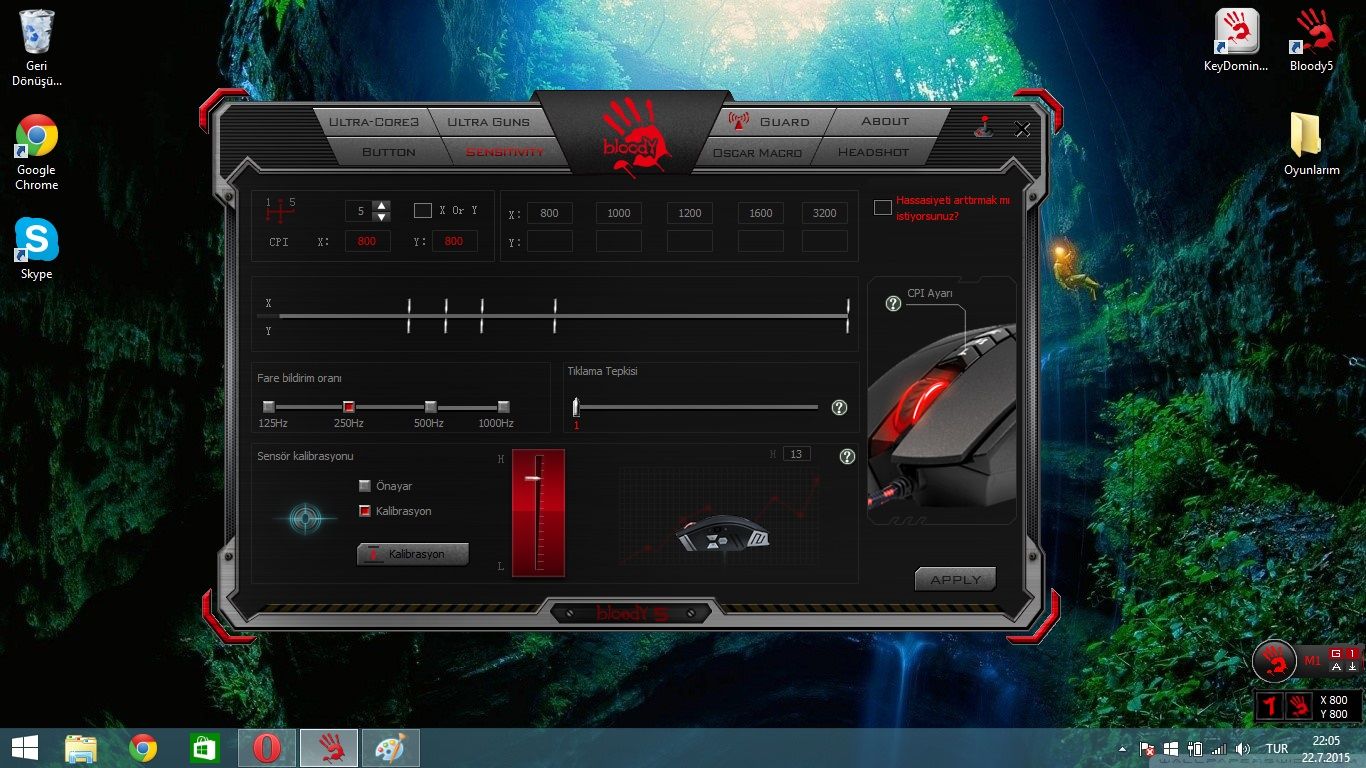
Task: Open help for CPI Ayarı
Action: tap(894, 304)
